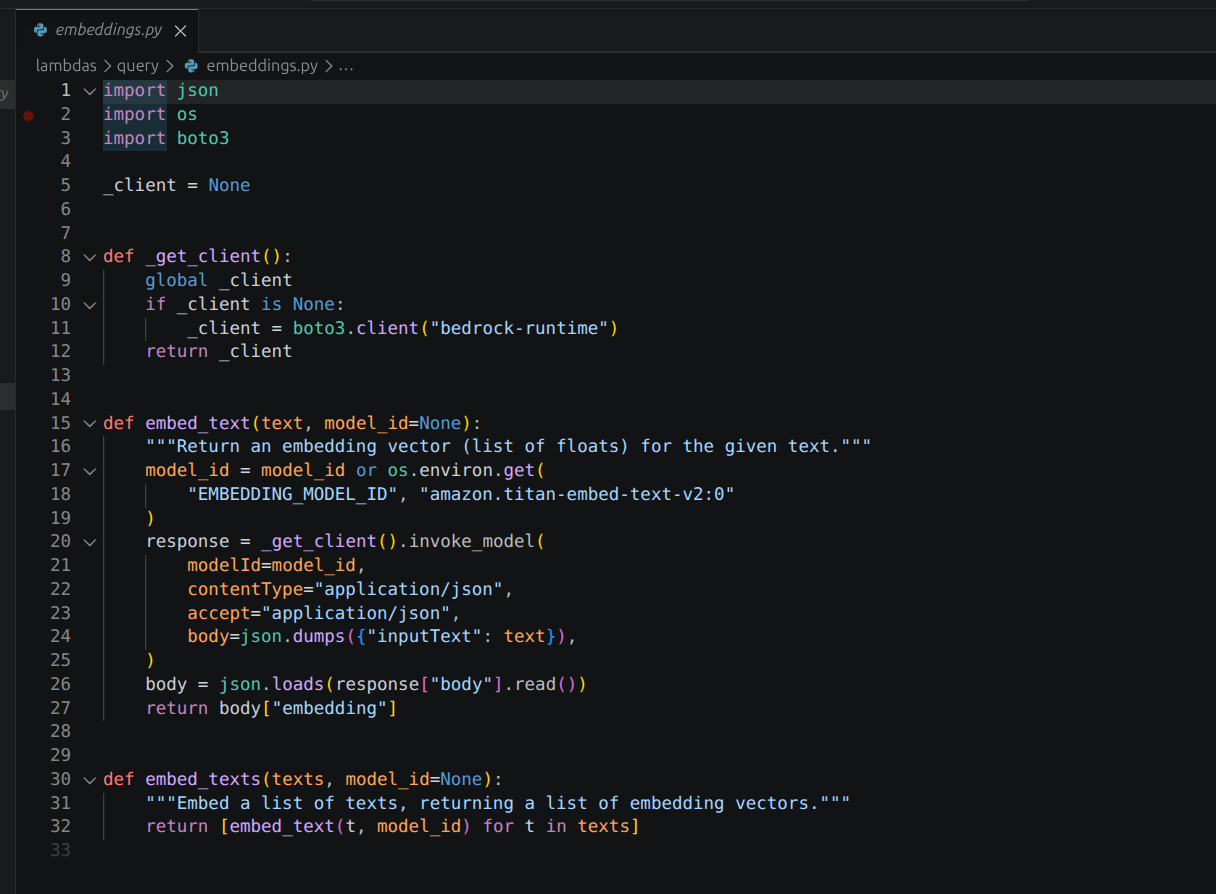The width and height of the screenshot is (1216, 894).
Task: Fold the model_id assignment at line 17
Action: tap(90, 470)
